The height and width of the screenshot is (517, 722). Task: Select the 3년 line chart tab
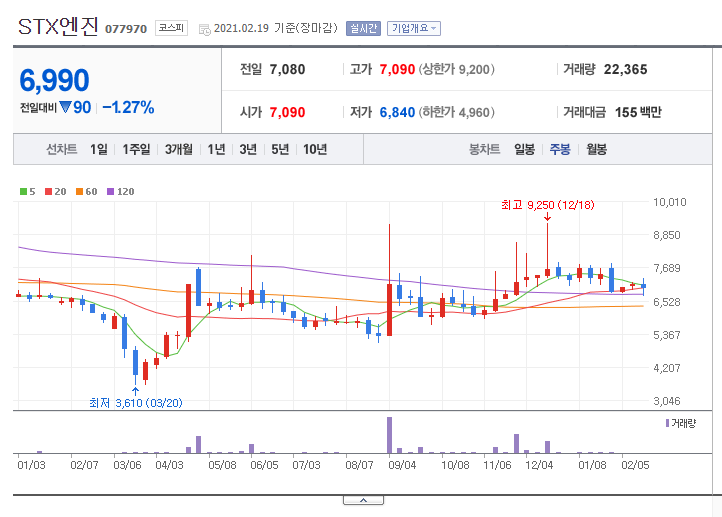pyautogui.click(x=248, y=149)
